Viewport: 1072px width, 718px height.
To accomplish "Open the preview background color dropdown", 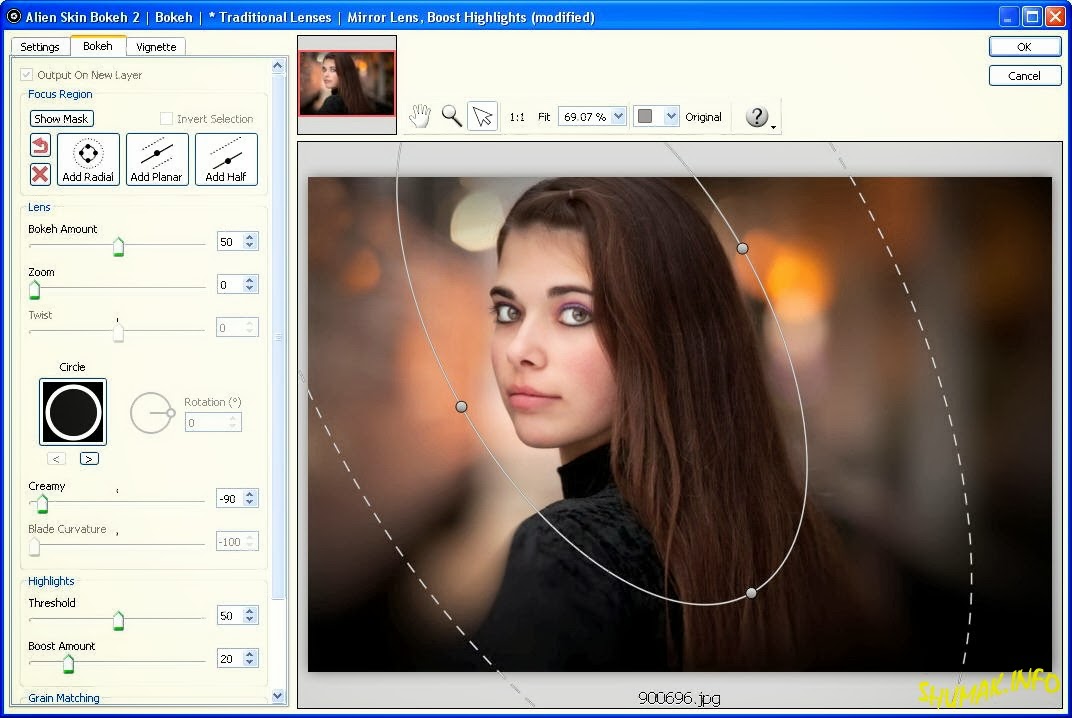I will (x=671, y=116).
